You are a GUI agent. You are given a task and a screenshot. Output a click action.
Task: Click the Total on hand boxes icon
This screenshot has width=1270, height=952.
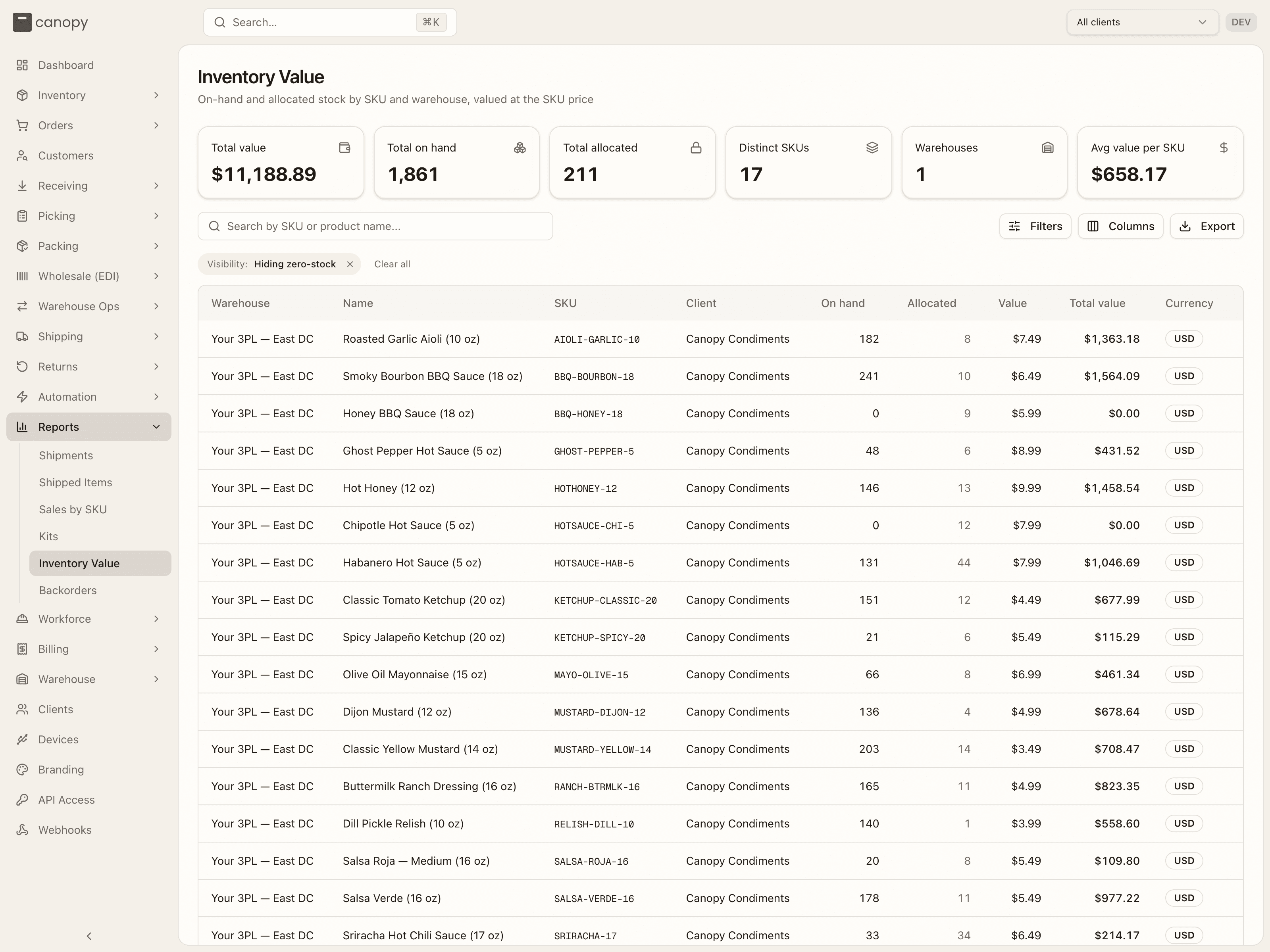(520, 148)
